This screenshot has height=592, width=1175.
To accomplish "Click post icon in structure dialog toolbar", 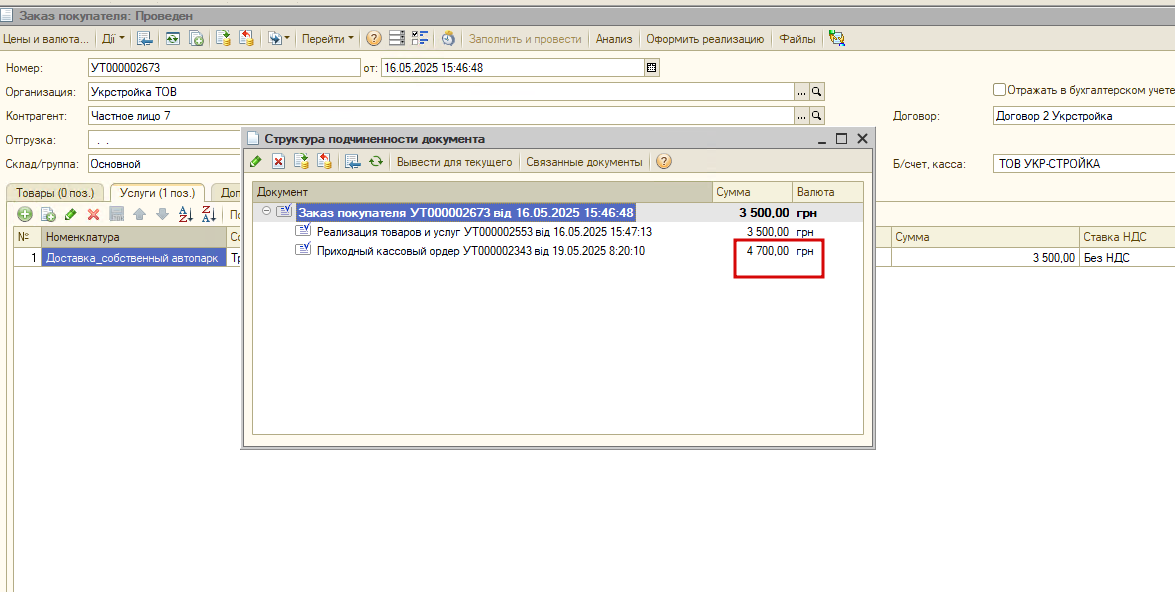I will pyautogui.click(x=301, y=161).
